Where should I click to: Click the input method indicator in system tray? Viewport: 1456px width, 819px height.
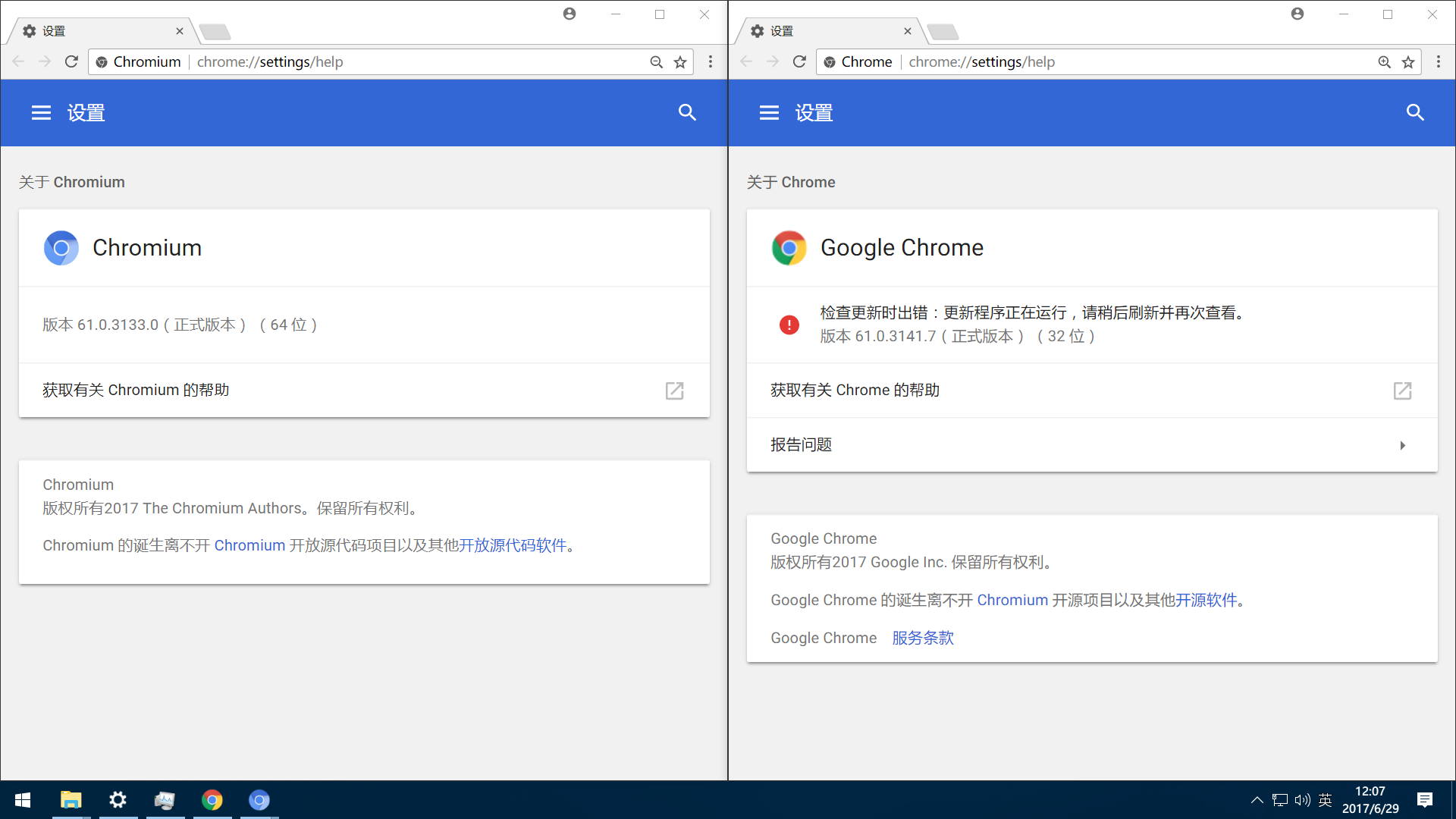pos(1325,800)
